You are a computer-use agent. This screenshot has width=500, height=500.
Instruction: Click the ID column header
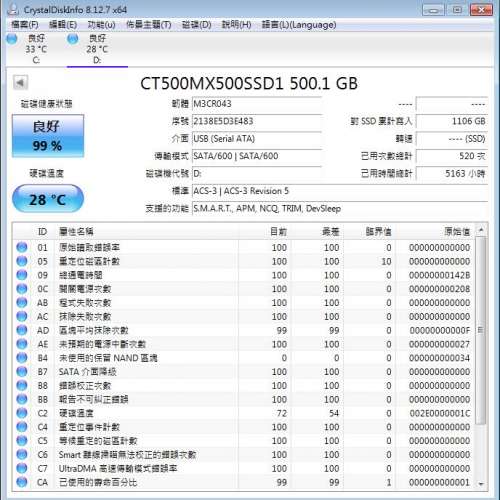tap(42, 231)
